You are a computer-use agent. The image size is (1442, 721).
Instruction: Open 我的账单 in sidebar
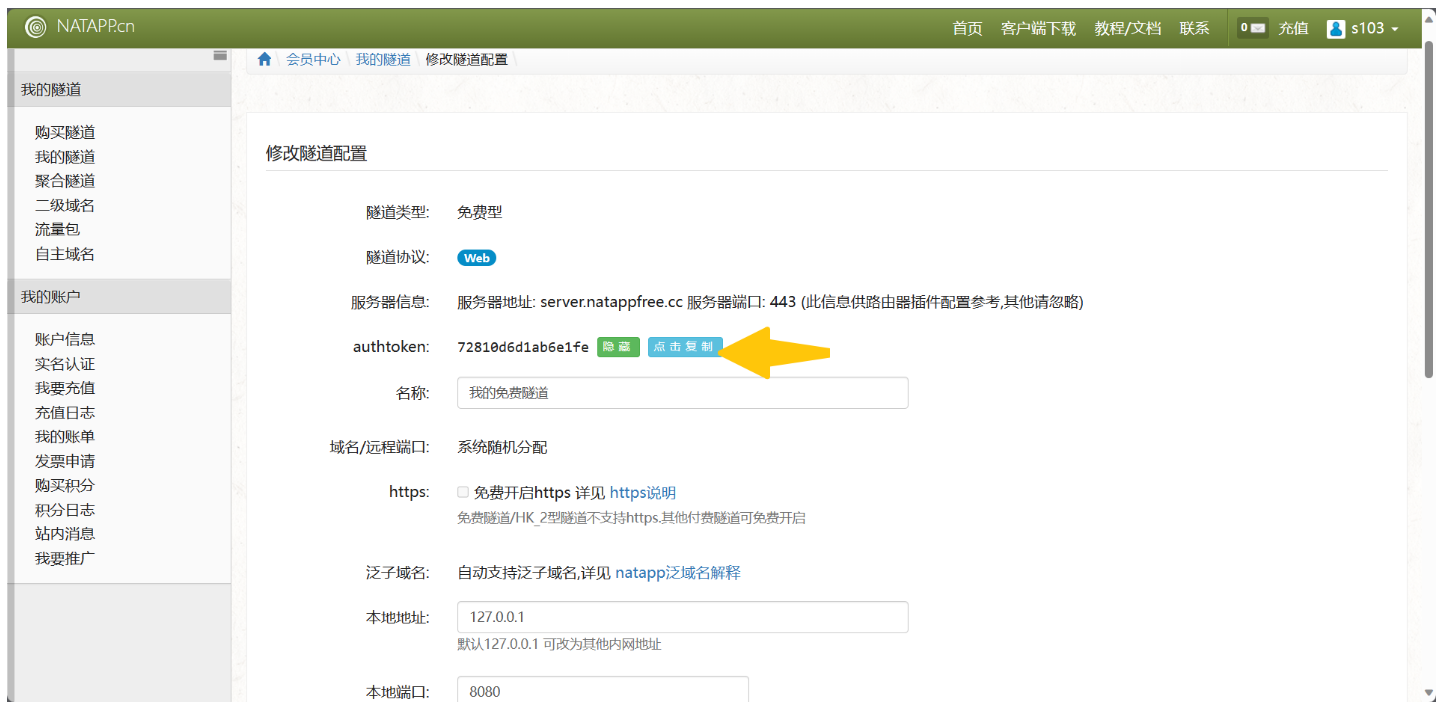point(65,436)
